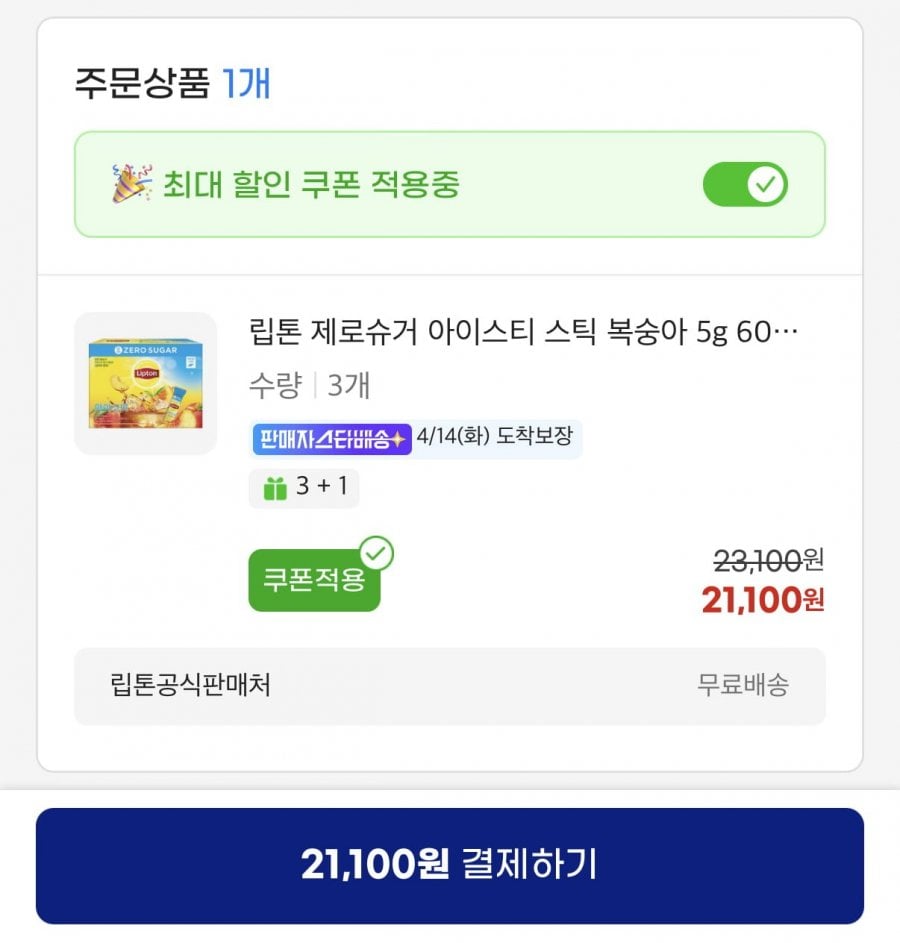The width and height of the screenshot is (900, 943).
Task: Click the blue 1개 item count
Action: click(246, 84)
